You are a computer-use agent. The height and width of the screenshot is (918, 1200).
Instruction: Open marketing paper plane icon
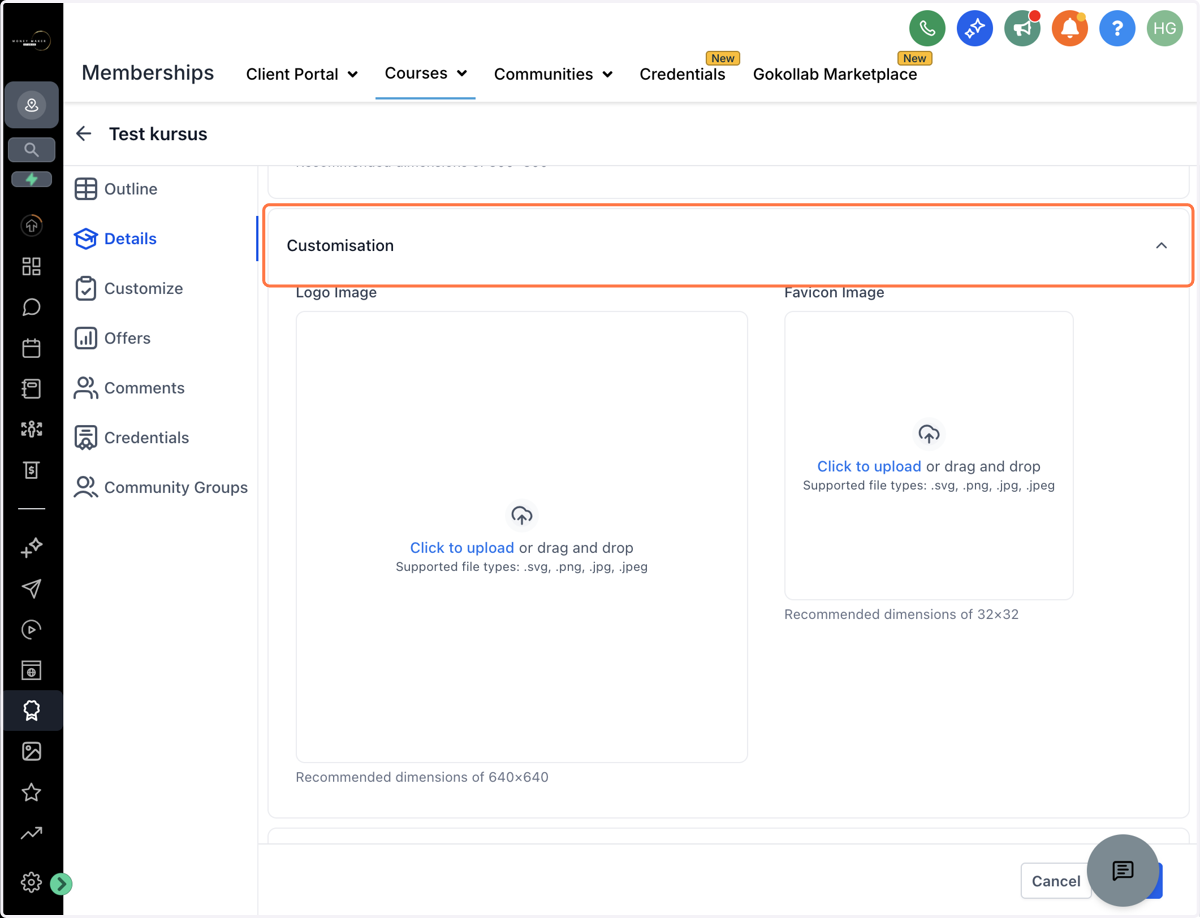(x=31, y=588)
